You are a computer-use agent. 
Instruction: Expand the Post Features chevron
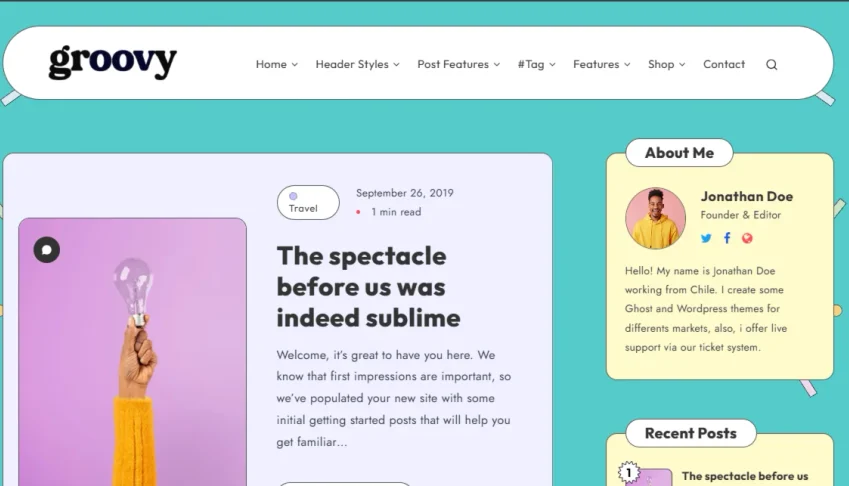497,64
